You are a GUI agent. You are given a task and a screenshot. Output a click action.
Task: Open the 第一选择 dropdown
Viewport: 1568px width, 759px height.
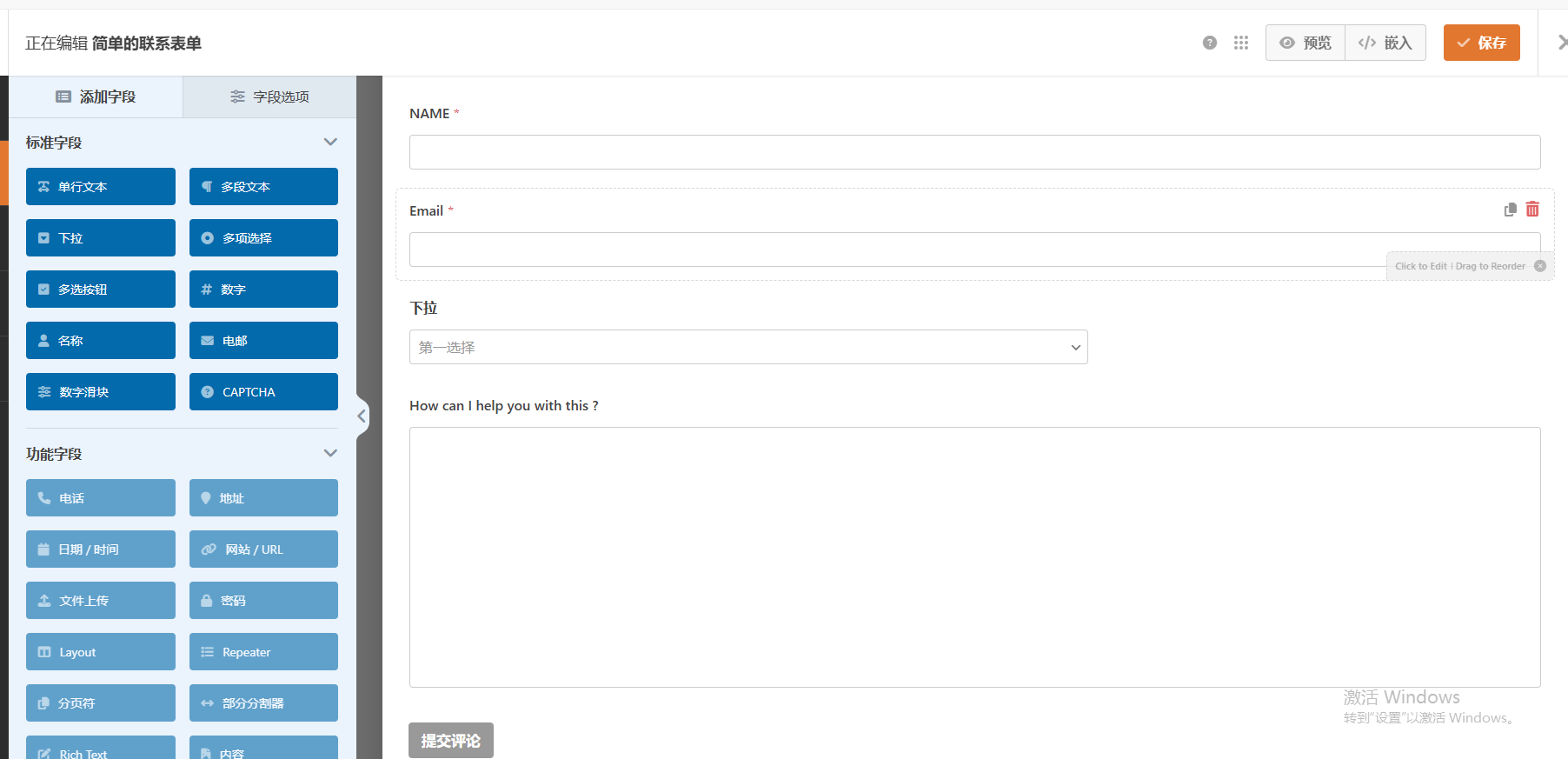[x=747, y=347]
